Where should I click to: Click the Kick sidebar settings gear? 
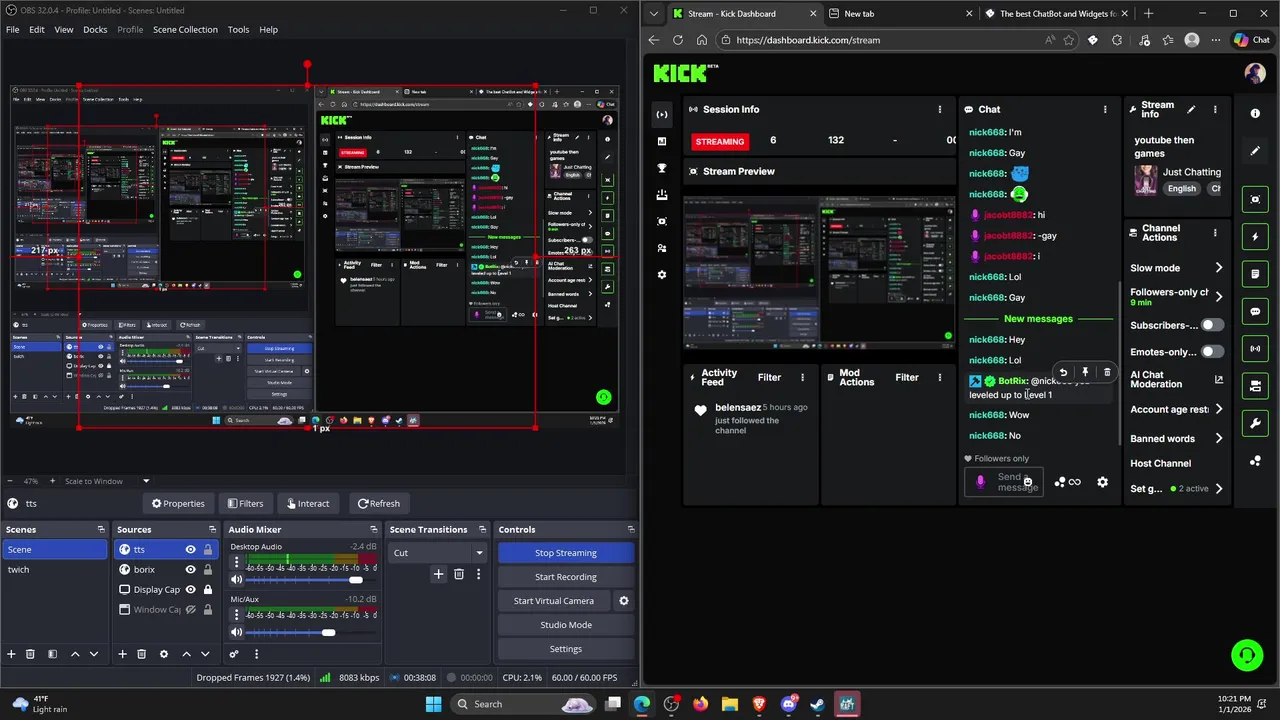point(661,275)
